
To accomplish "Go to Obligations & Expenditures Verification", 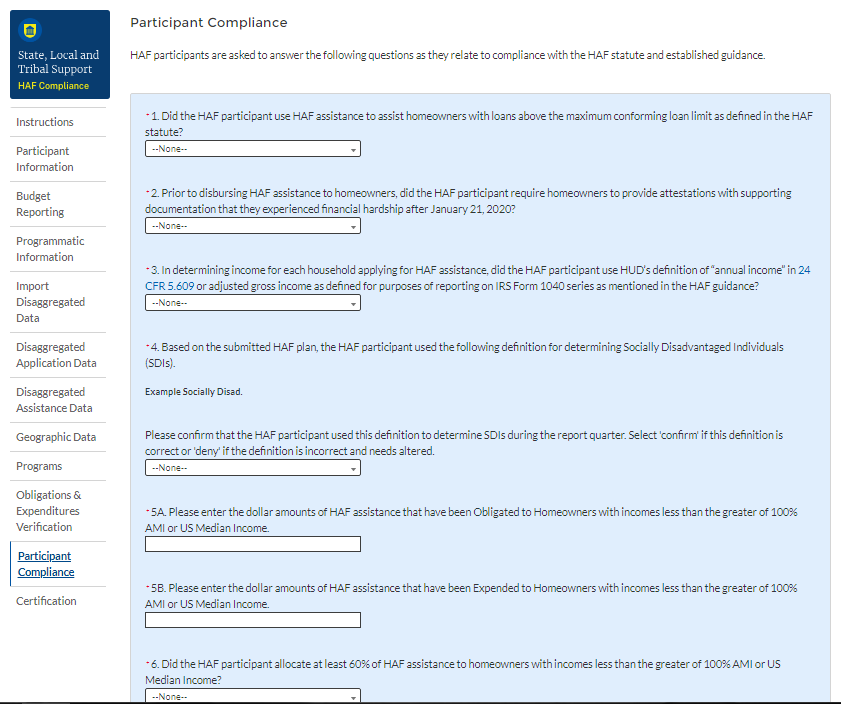I will click(49, 511).
